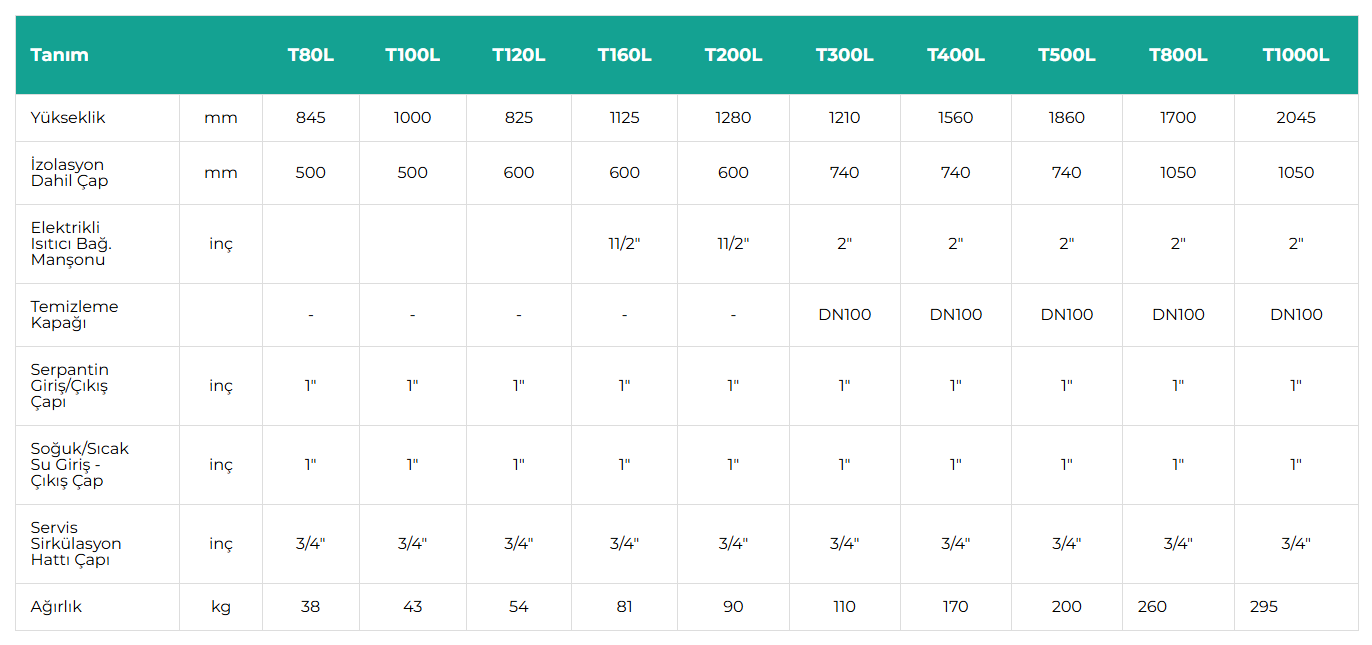This screenshot has width=1372, height=645.
Task: Click the 1050 diameter value under T800L
Action: click(1178, 173)
